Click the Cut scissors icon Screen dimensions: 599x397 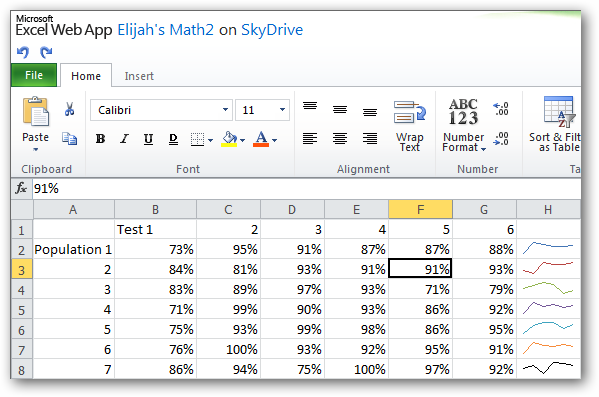[70, 109]
